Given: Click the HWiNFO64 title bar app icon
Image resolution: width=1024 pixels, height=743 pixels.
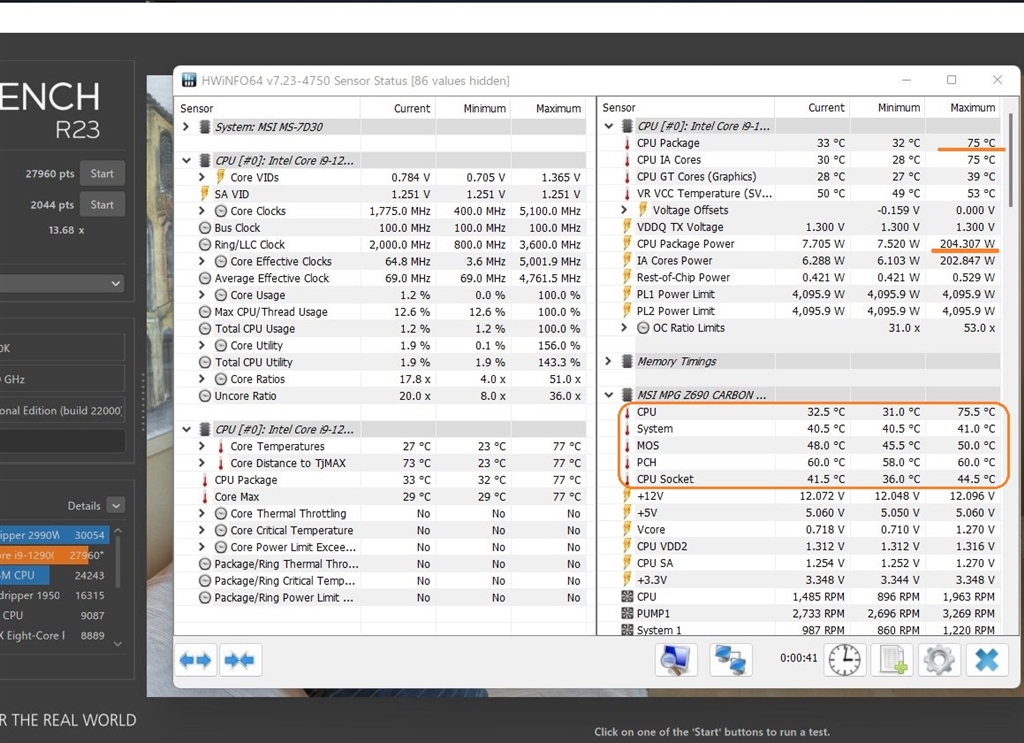Looking at the screenshot, I should click(189, 80).
